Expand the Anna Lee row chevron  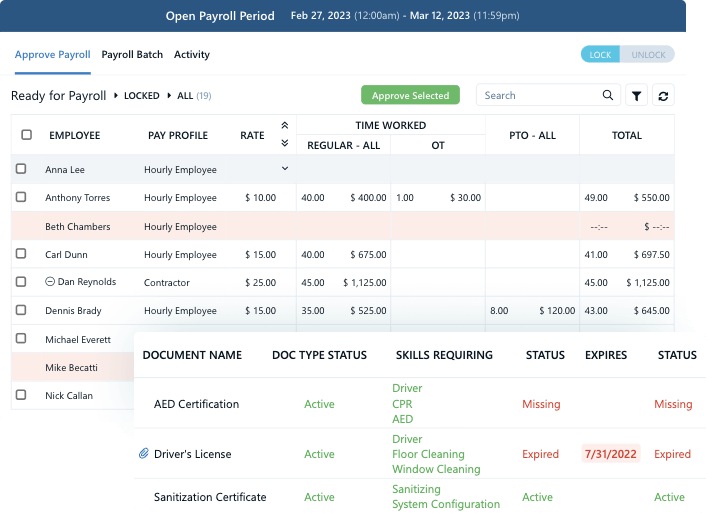pos(284,169)
